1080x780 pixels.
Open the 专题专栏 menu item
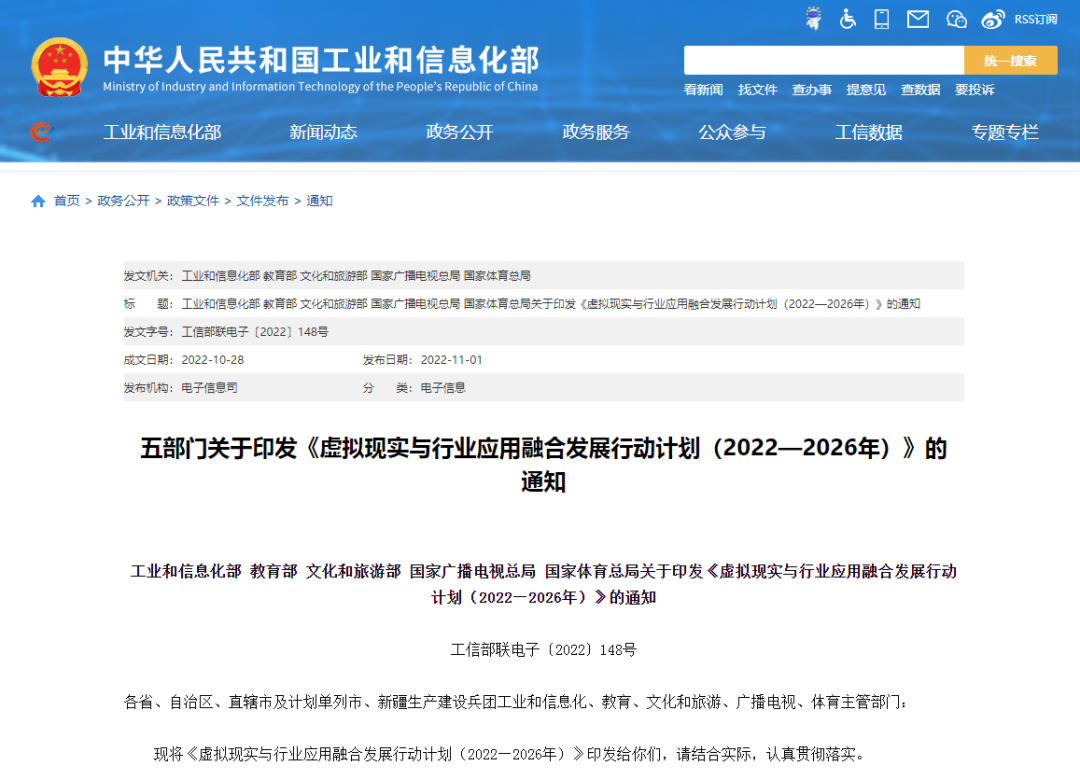(x=1004, y=131)
